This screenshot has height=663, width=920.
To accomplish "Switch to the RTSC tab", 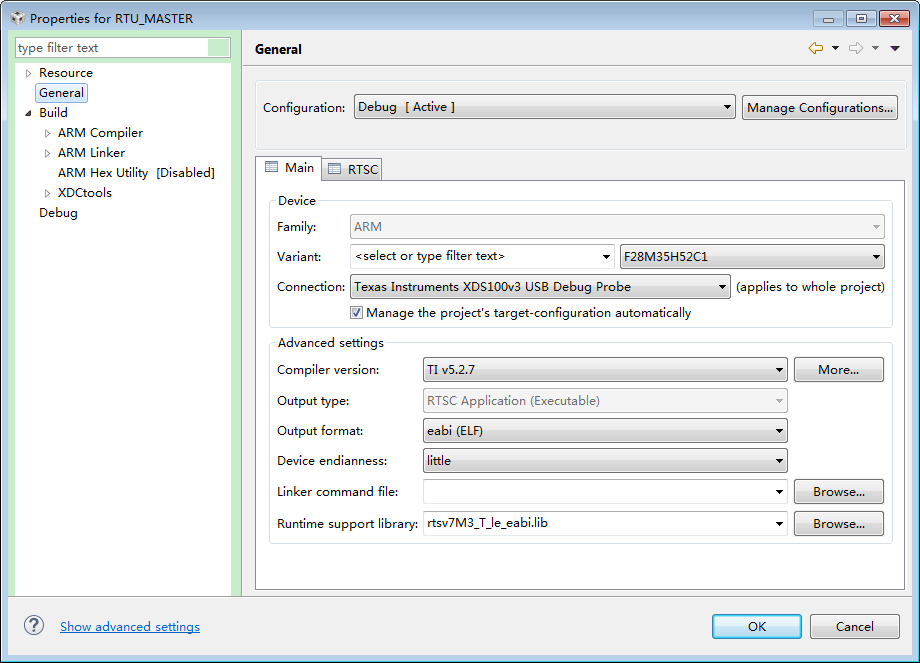I will click(353, 170).
